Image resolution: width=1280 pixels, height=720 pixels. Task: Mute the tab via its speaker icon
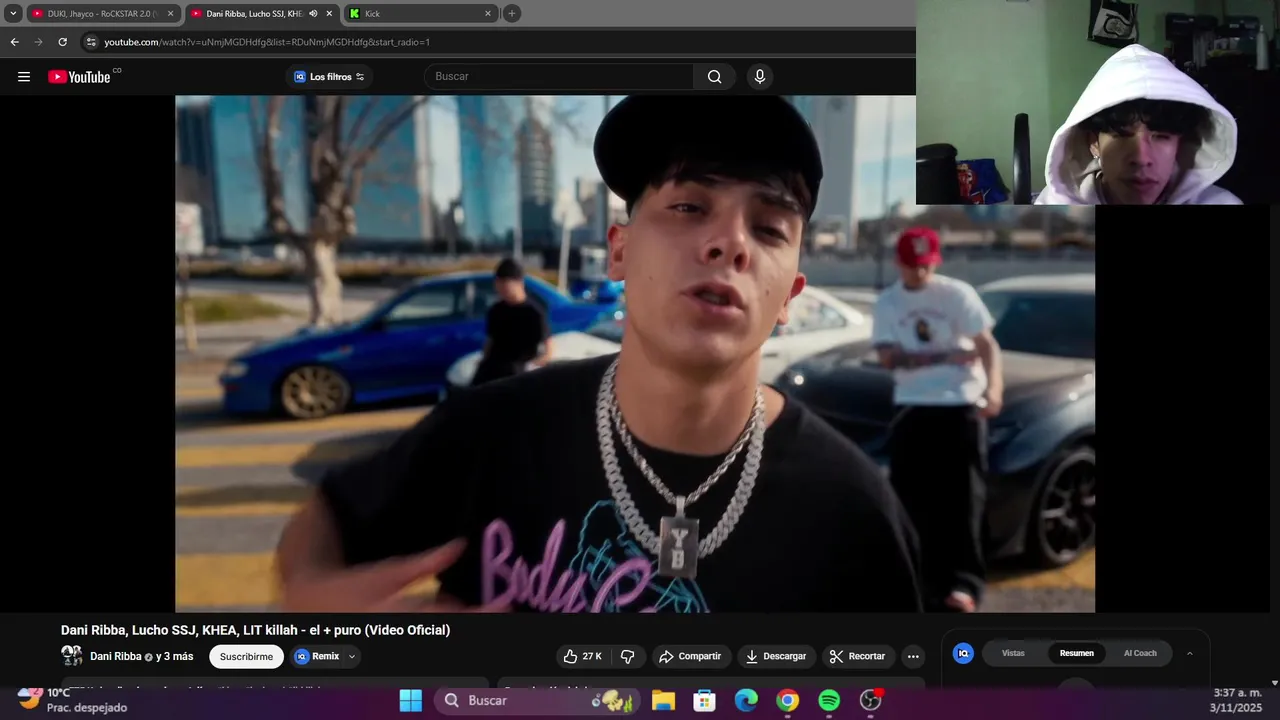(313, 14)
